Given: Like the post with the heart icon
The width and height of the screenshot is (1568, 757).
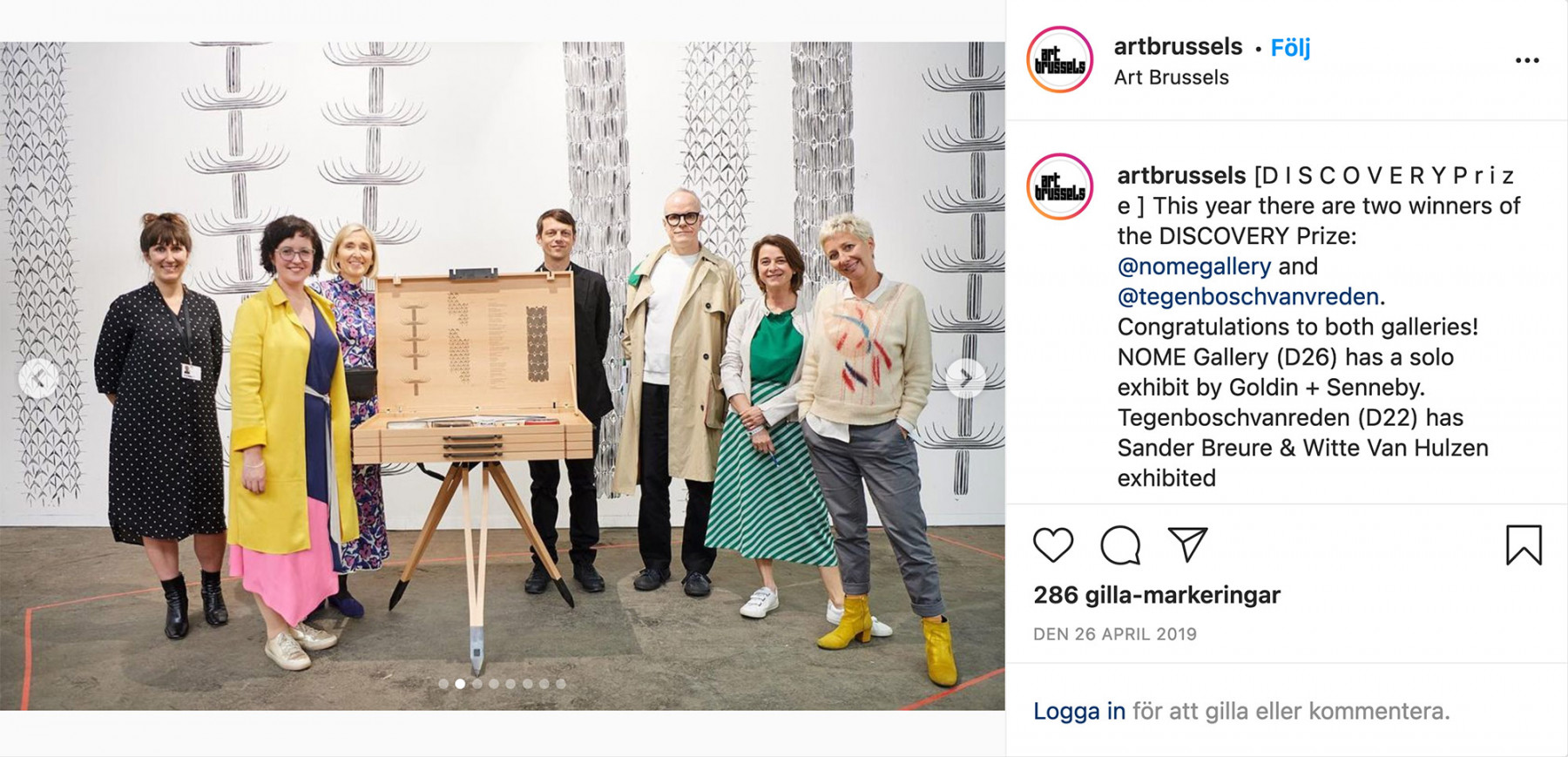Looking at the screenshot, I should (x=1053, y=545).
